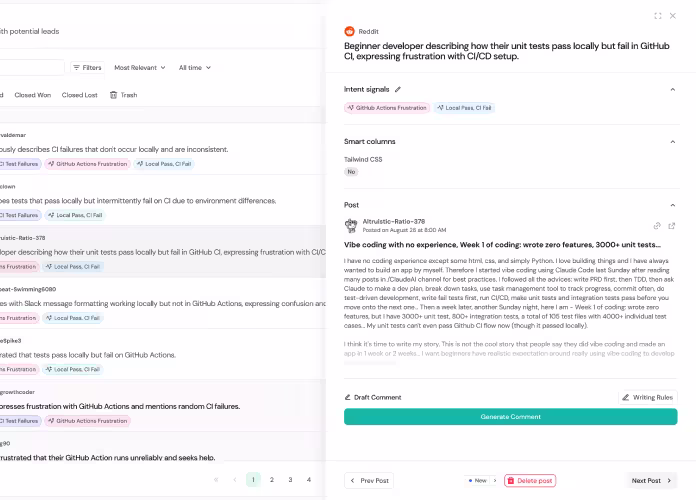Change the New status dropdown
696x500 pixels.
point(481,481)
